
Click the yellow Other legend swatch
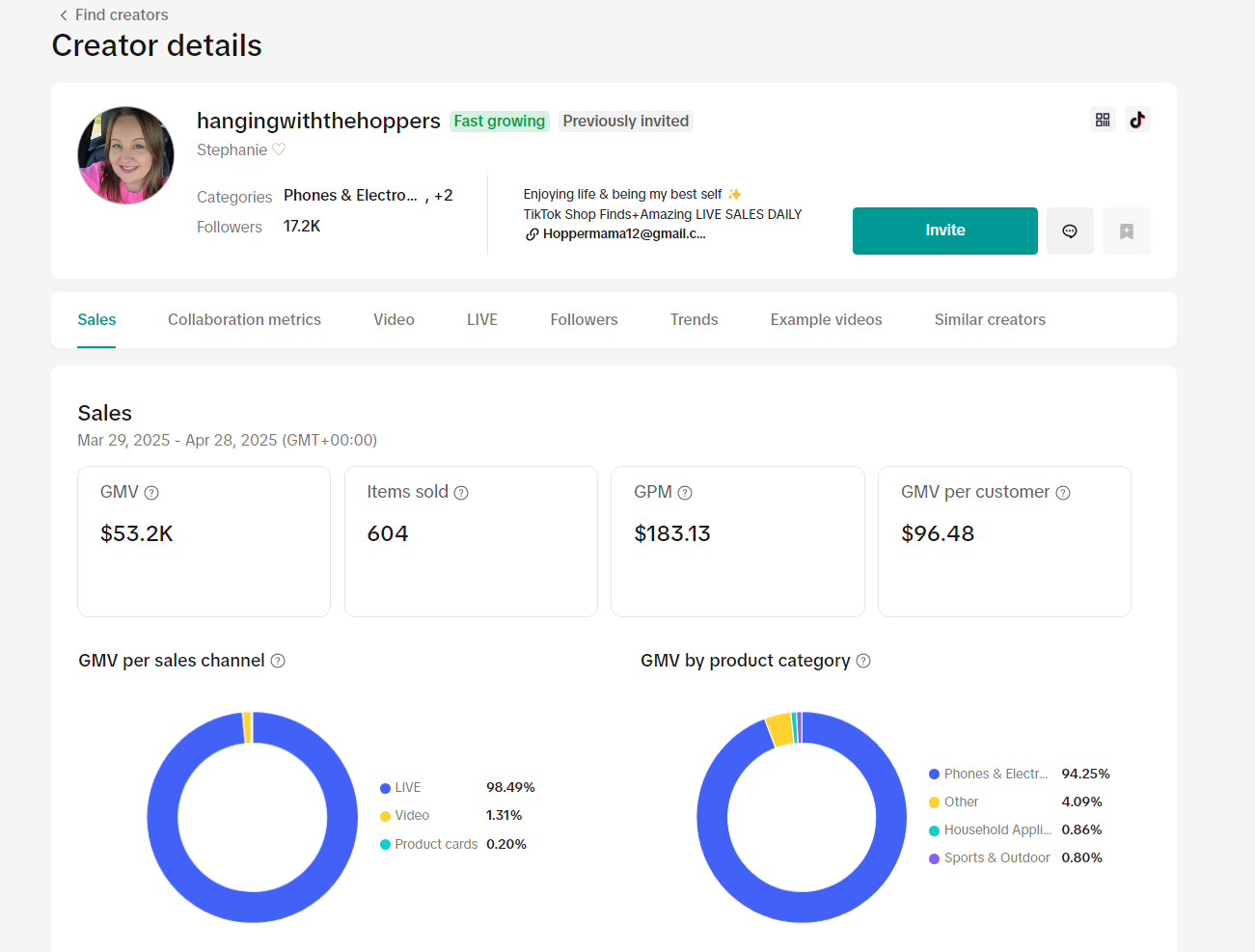934,802
